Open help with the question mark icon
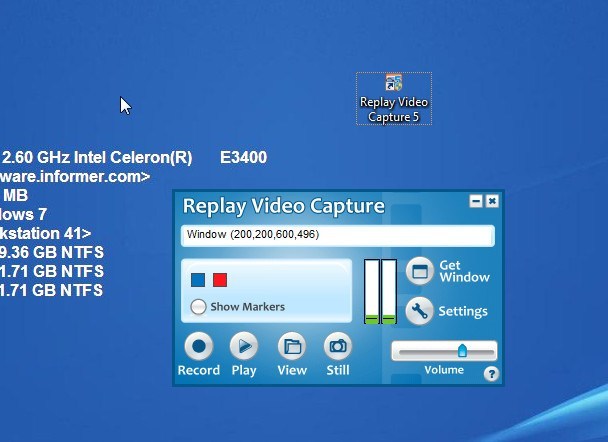The height and width of the screenshot is (442, 608). (491, 374)
